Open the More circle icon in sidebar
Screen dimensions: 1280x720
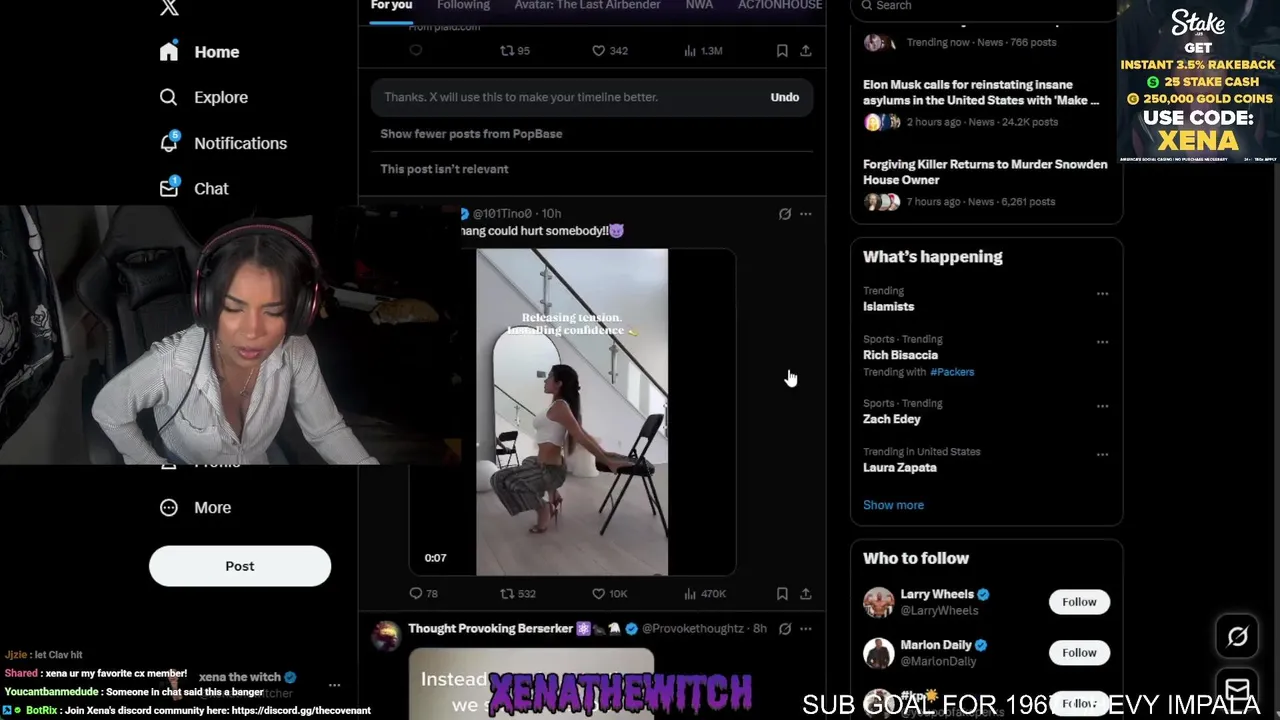(169, 507)
